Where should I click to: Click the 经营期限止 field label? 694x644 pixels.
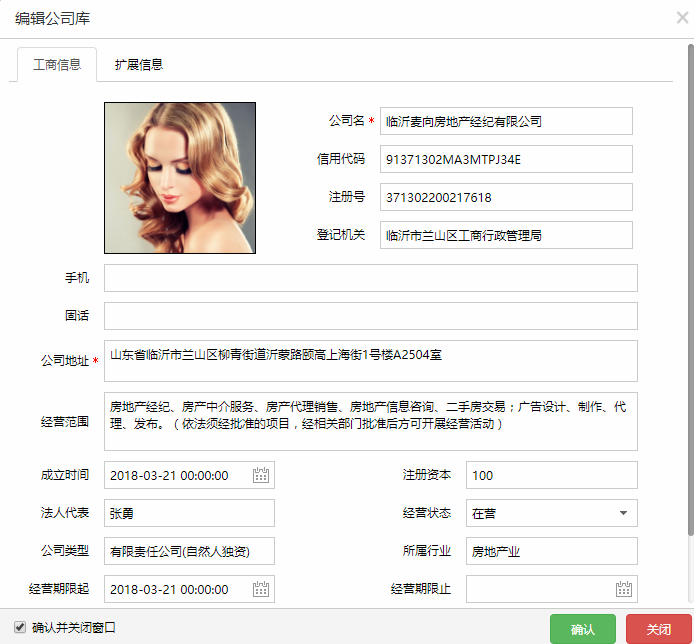421,589
